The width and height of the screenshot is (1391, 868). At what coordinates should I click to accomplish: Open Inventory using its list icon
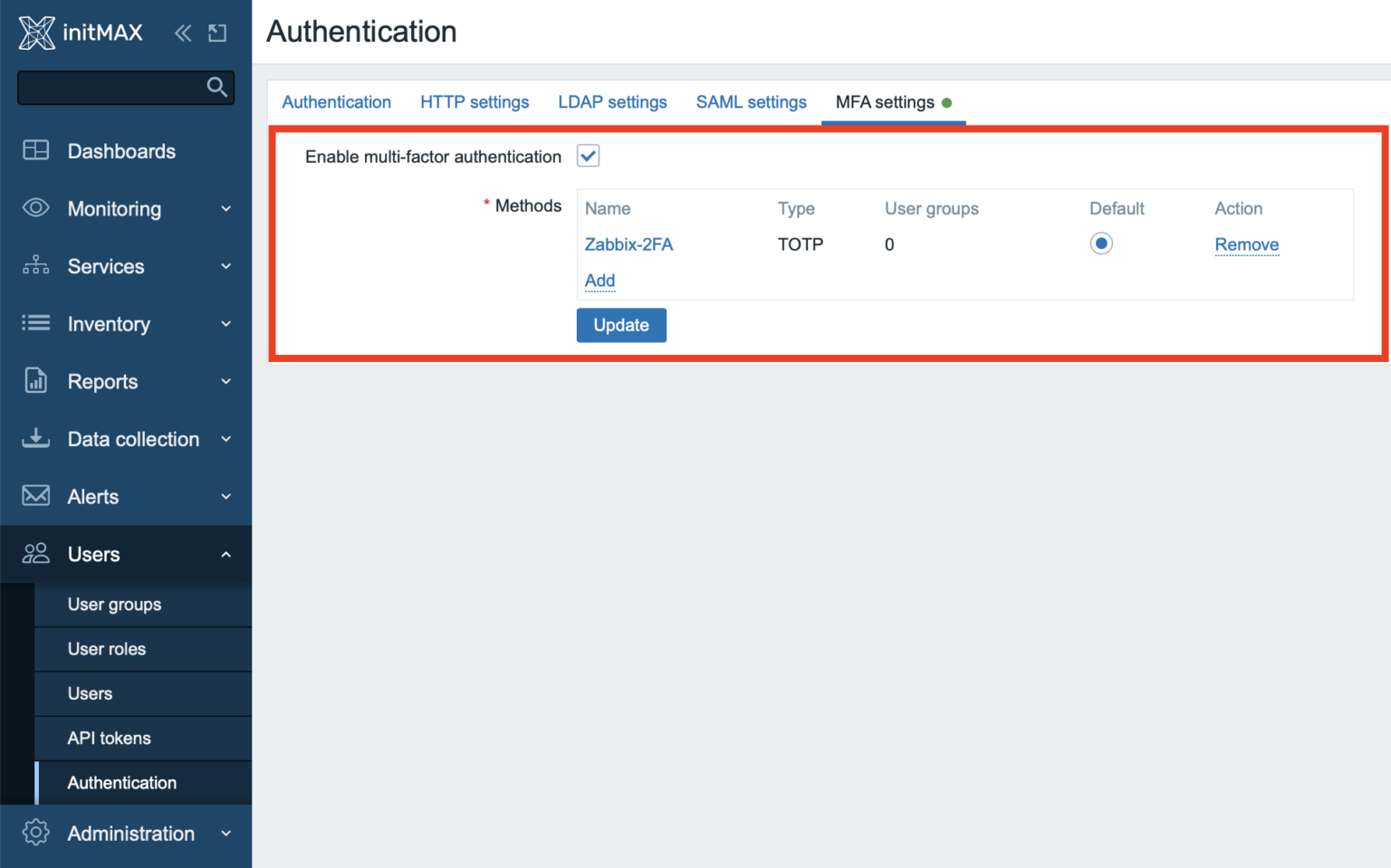pyautogui.click(x=35, y=323)
